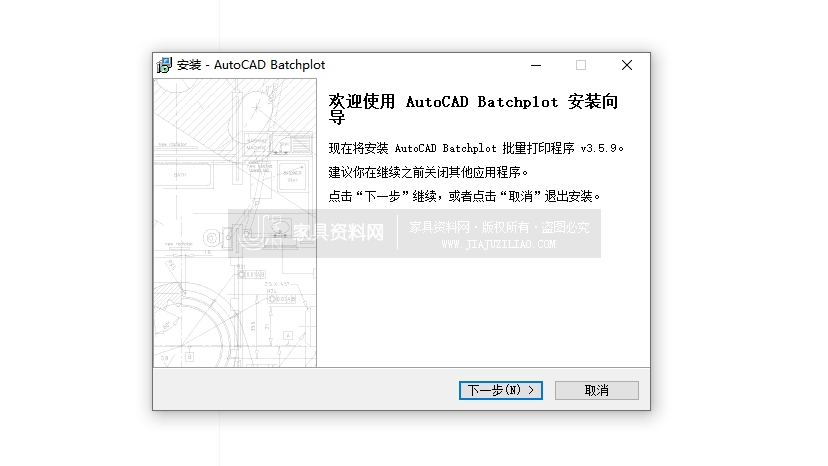Click the installer icon in the title bar
The width and height of the screenshot is (828, 466).
(164, 65)
